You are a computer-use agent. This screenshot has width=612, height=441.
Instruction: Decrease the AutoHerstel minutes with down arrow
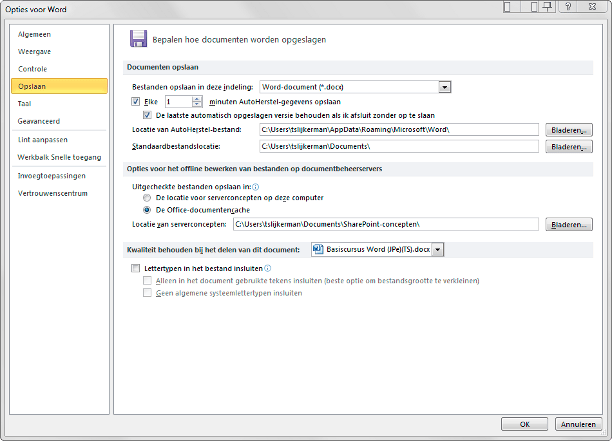197,104
